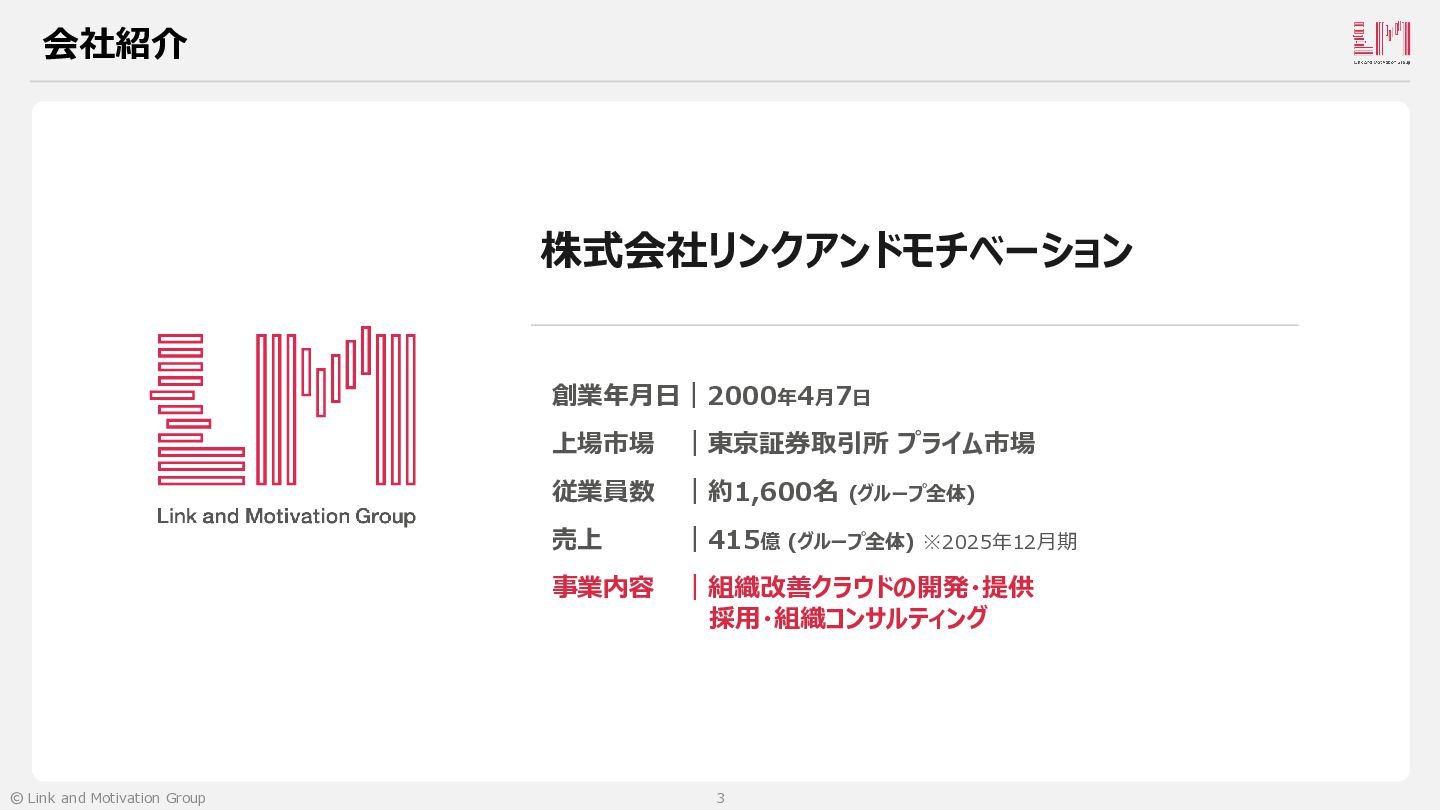Click the label 売上
Screen dimensions: 1440x810
(x=577, y=540)
